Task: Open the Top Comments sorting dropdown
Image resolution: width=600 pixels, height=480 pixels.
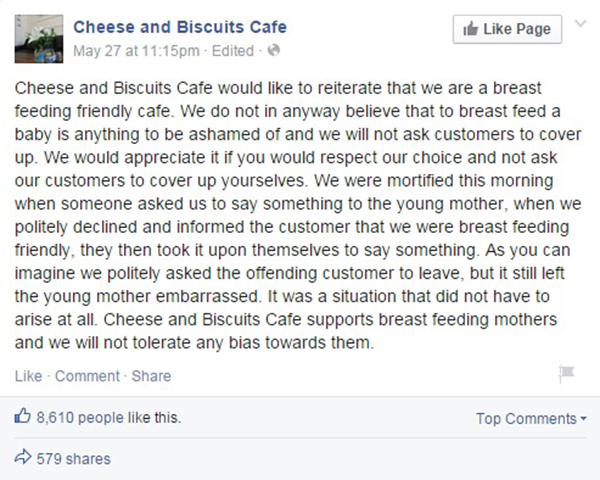Action: 527,419
